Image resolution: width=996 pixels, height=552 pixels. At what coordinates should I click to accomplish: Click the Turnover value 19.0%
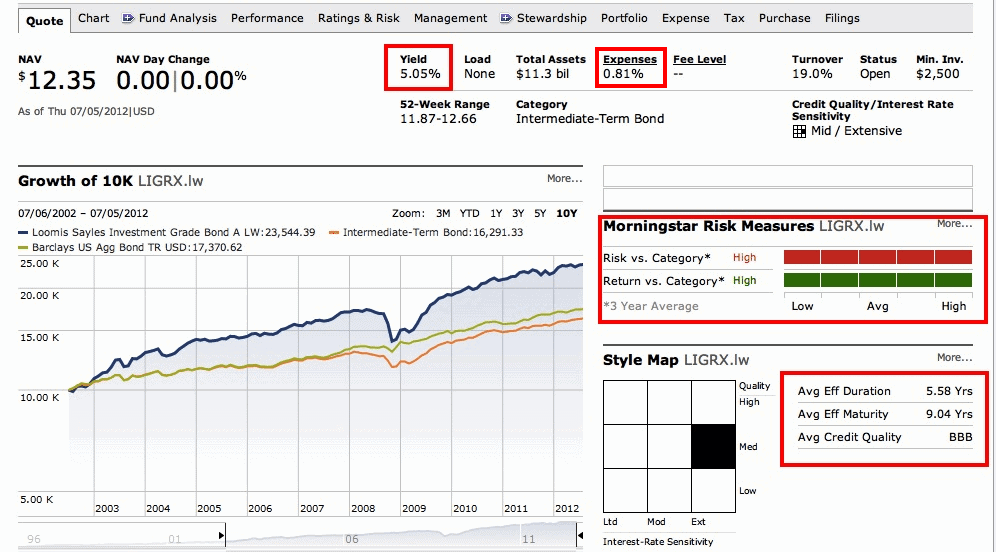[812, 74]
